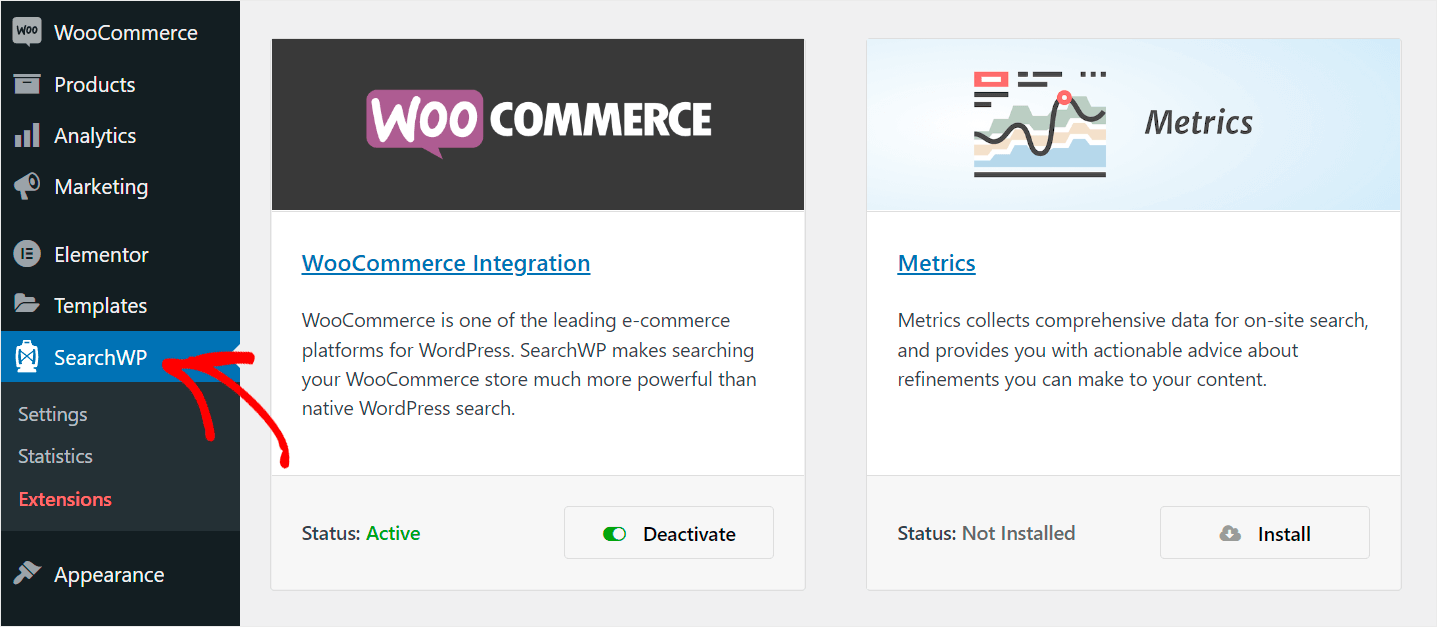Click the SearchWP lantern icon

tap(27, 356)
